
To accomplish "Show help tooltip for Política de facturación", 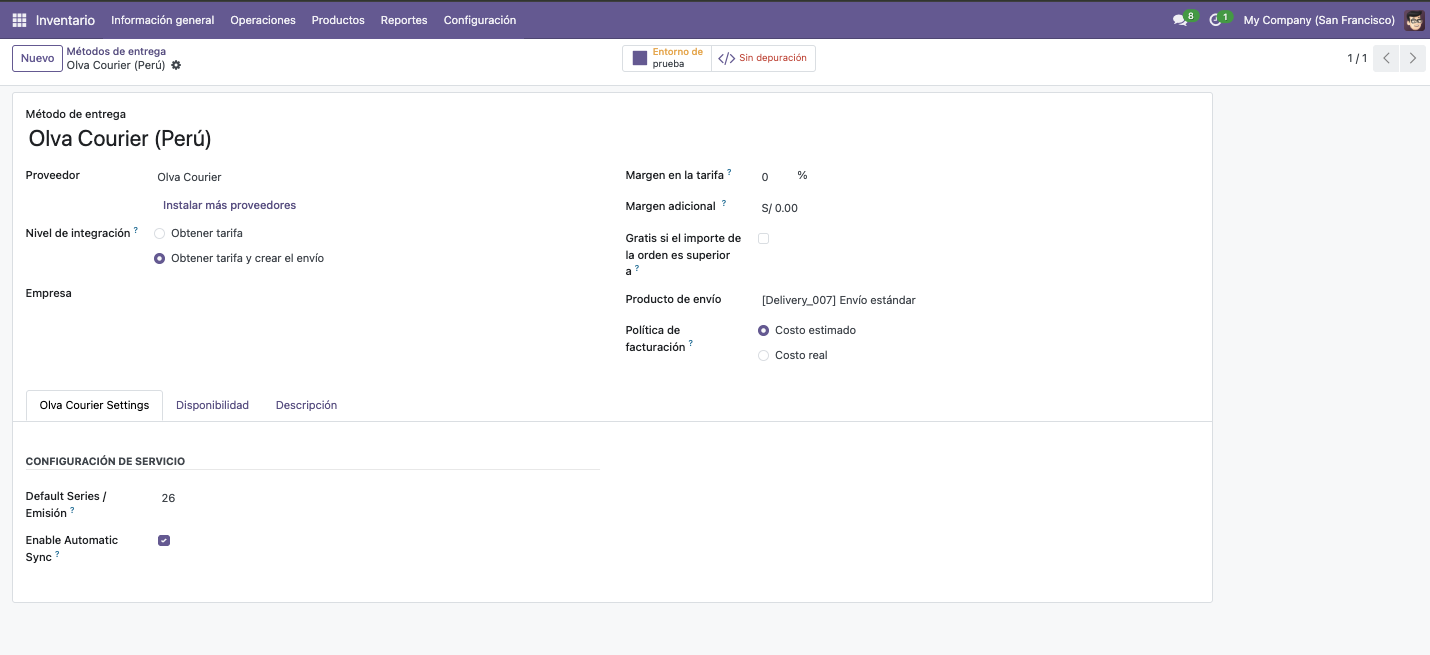I will coord(690,344).
